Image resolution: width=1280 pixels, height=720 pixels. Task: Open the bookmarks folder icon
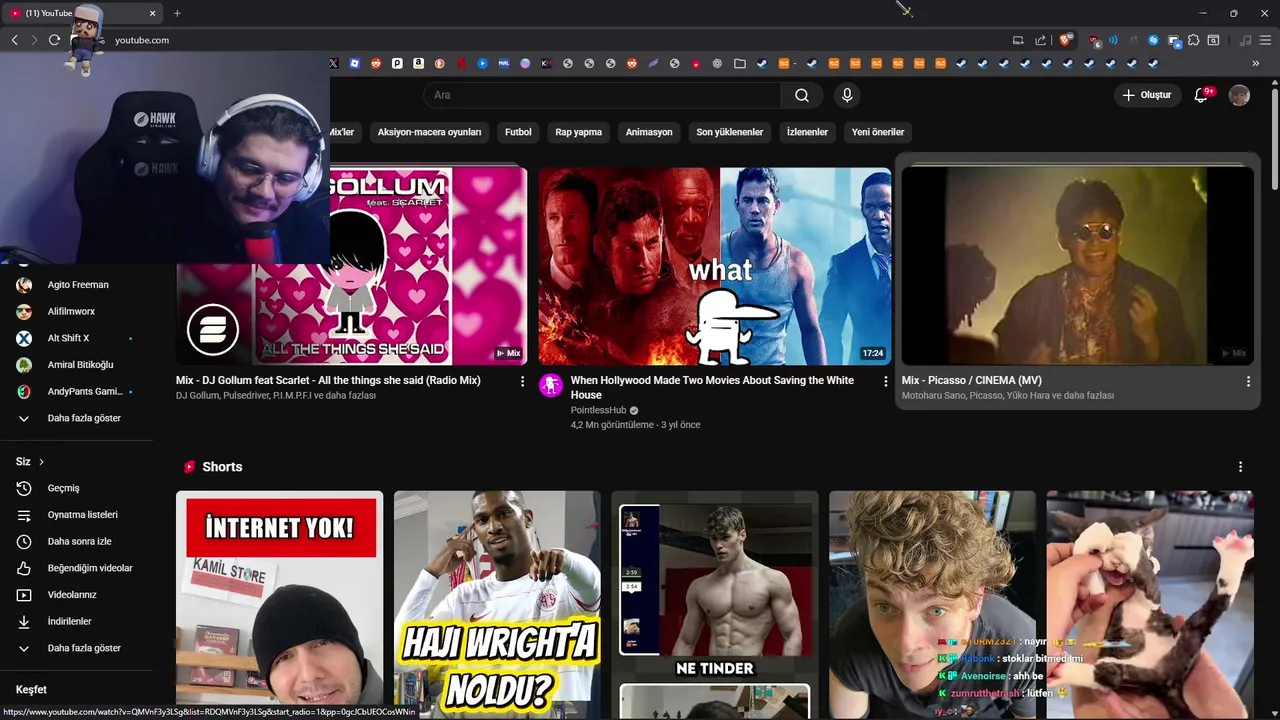coord(740,63)
